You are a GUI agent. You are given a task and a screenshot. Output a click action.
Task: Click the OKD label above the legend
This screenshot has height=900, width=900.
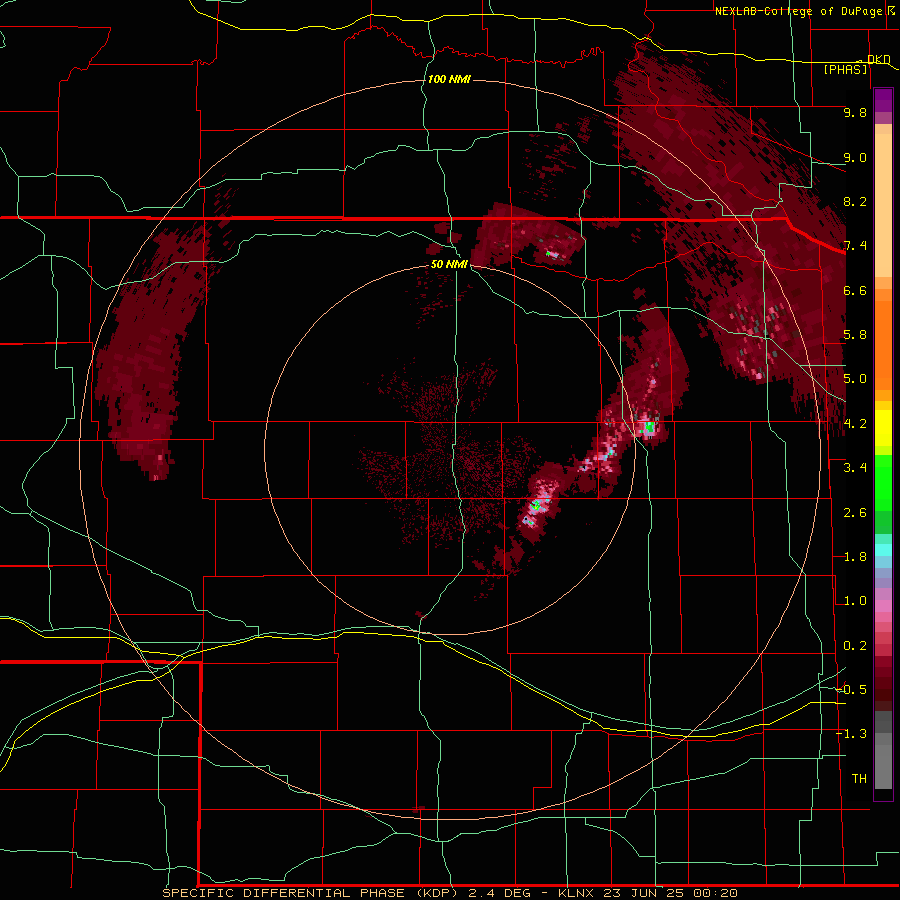click(x=878, y=59)
